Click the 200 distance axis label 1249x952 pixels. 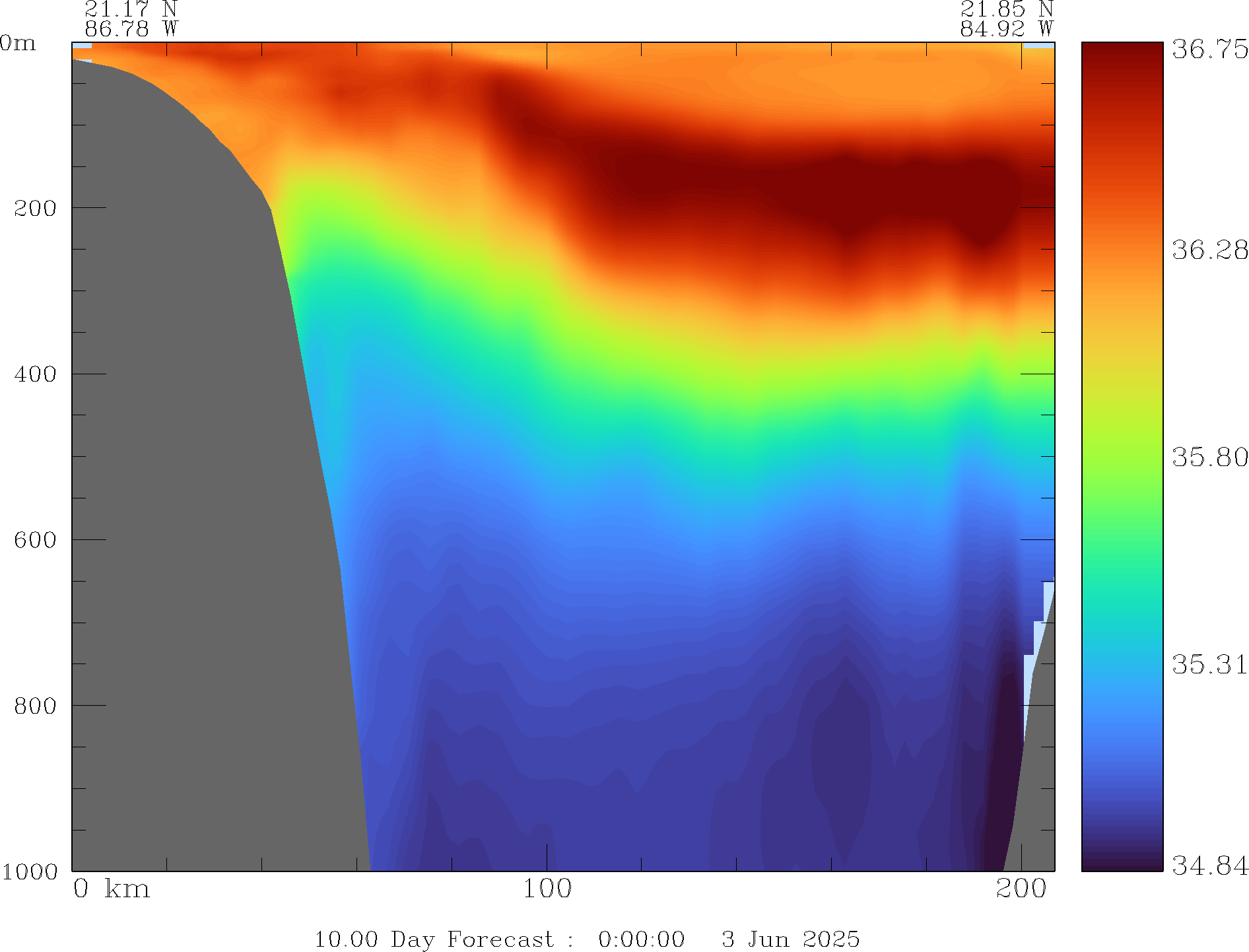pyautogui.click(x=1021, y=889)
